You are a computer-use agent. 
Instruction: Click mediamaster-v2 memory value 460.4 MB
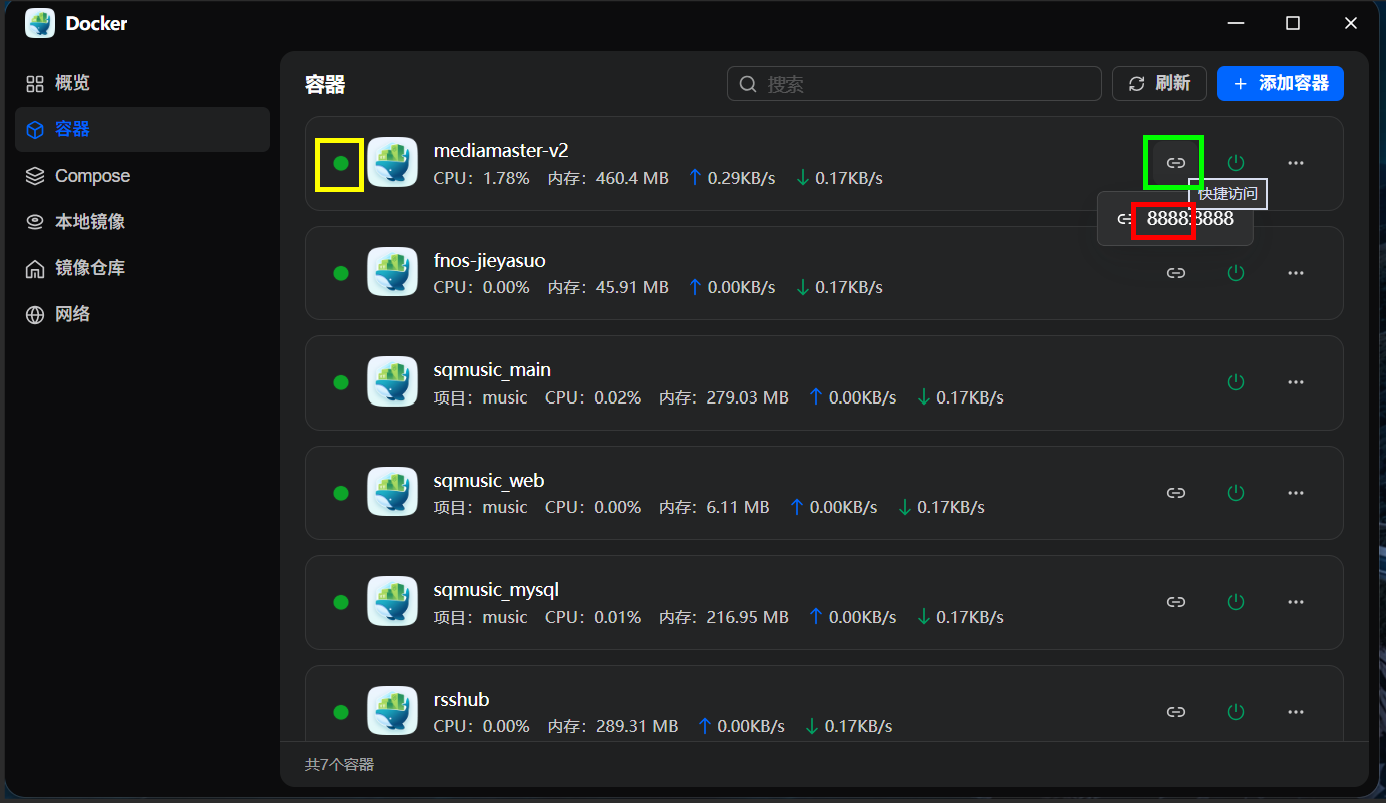(x=632, y=178)
